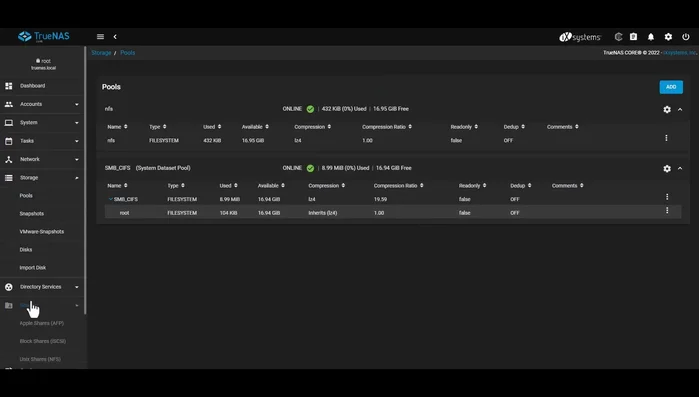Collapse sidebar with back chevron
Image resolution: width=699 pixels, height=397 pixels.
(115, 37)
